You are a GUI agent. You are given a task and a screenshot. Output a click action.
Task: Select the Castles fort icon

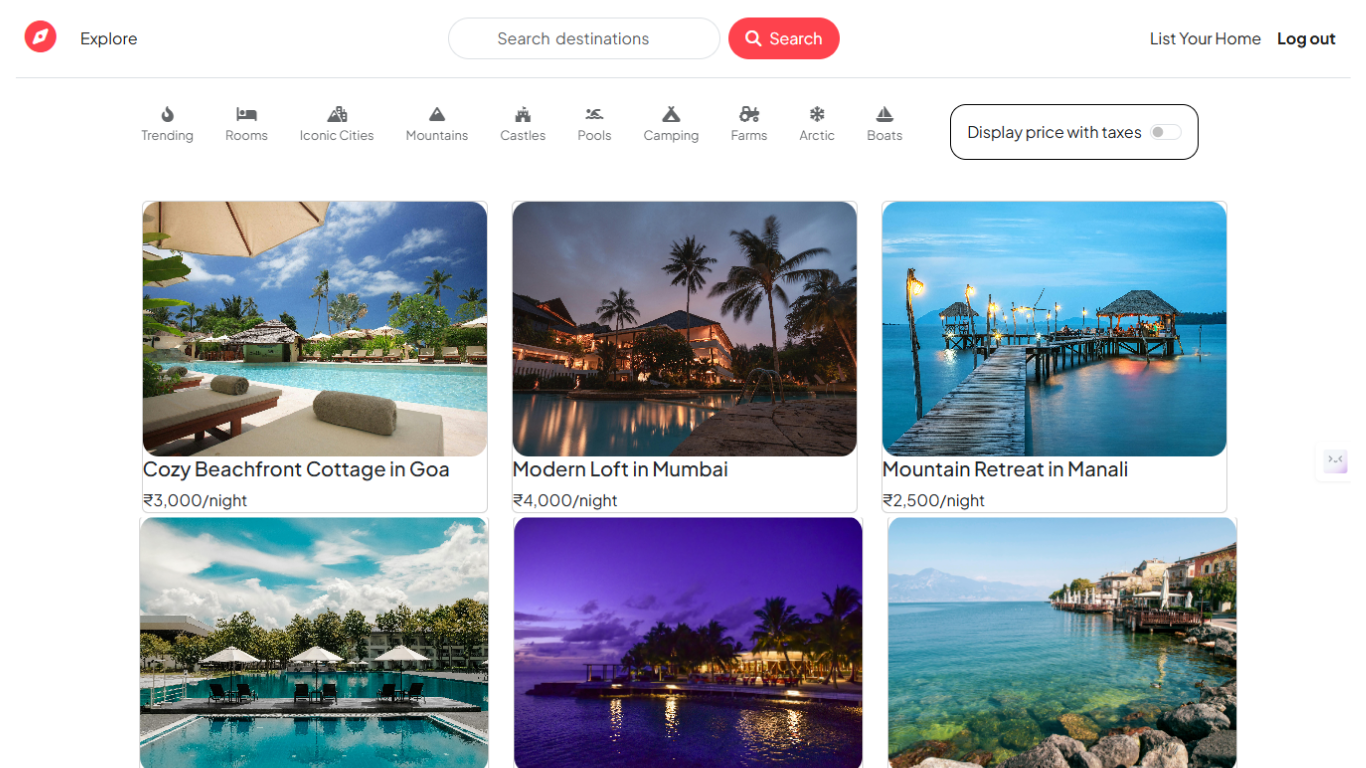[x=523, y=114]
